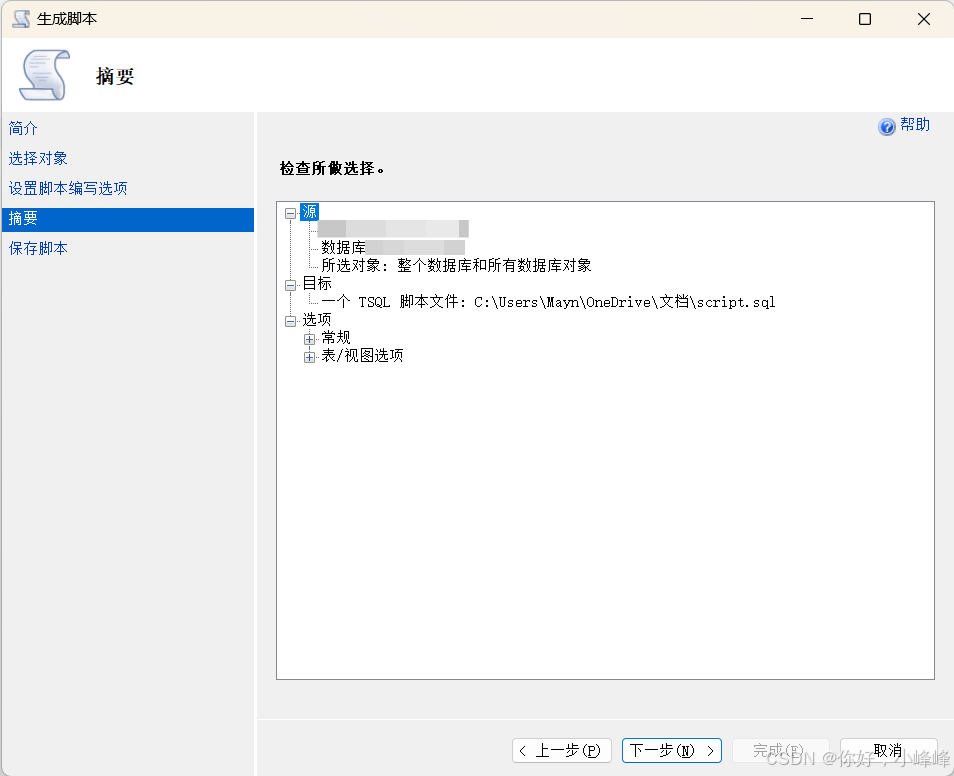Screen dimensions: 954x776
Task: Collapse the 选项 tree node
Action: (289, 319)
